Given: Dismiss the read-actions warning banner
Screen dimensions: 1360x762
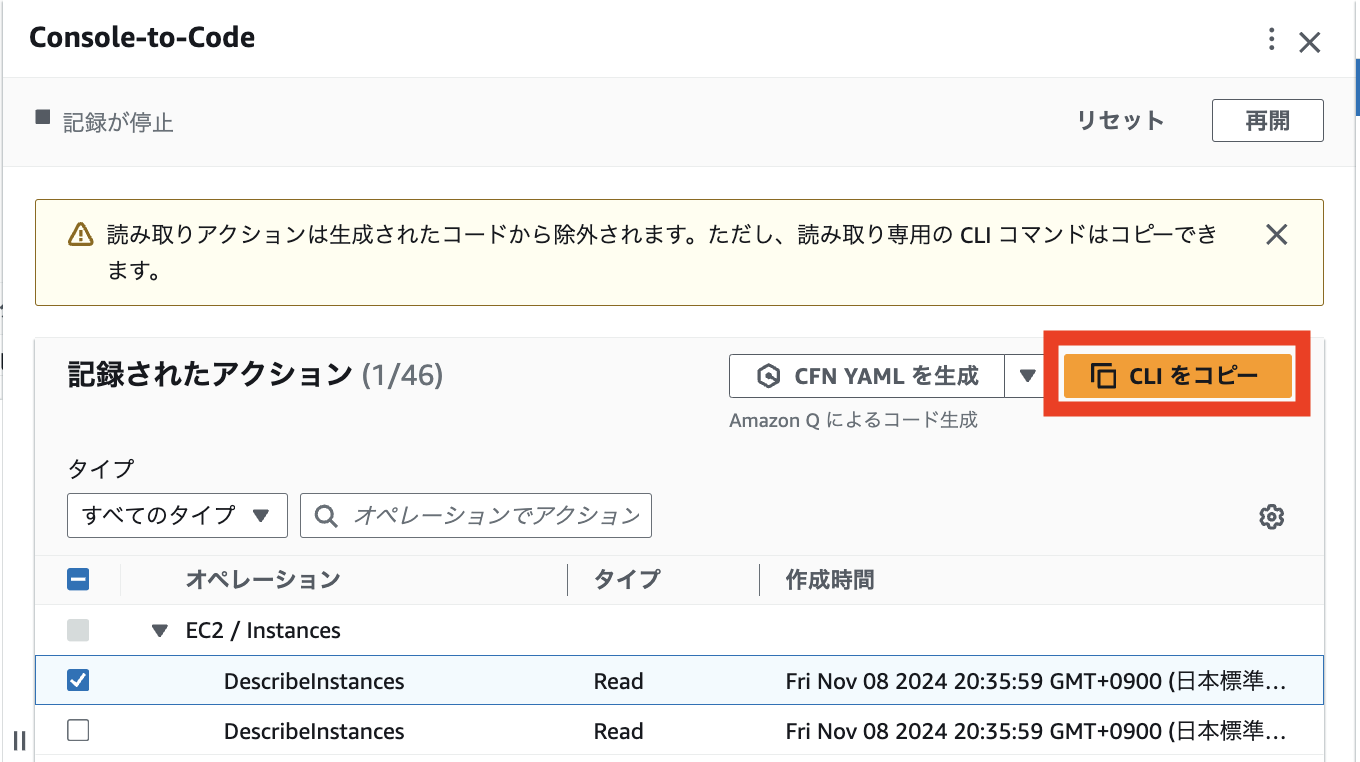Looking at the screenshot, I should pos(1277,234).
